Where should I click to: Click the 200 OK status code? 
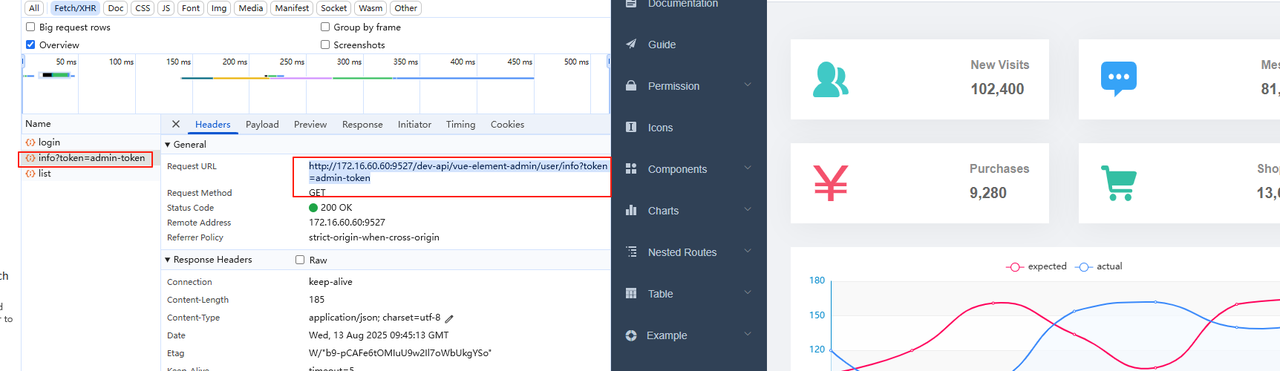coord(337,208)
